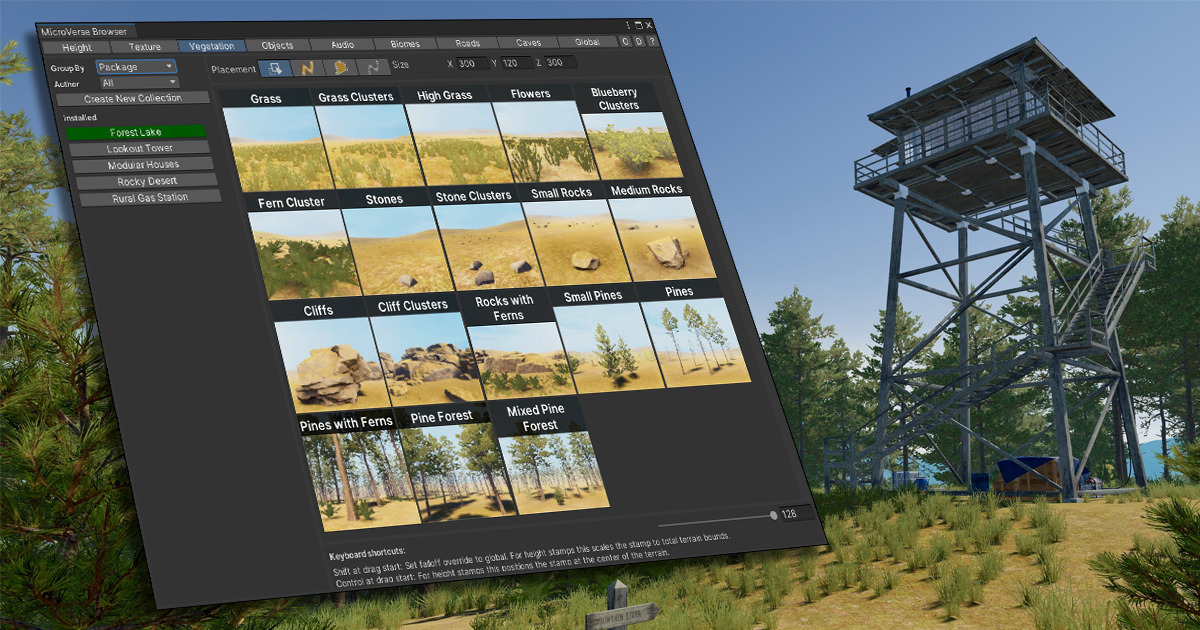This screenshot has height=630, width=1200.
Task: Go to the Audio tab
Action: tap(342, 44)
